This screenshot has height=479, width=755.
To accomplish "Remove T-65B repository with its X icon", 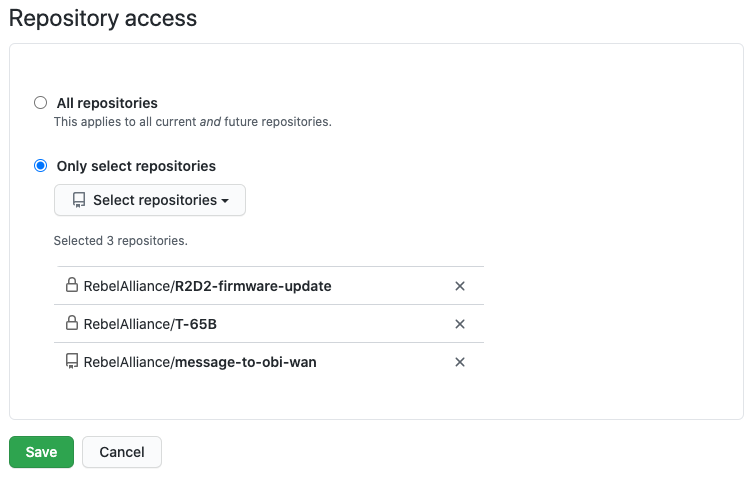I will coord(460,324).
